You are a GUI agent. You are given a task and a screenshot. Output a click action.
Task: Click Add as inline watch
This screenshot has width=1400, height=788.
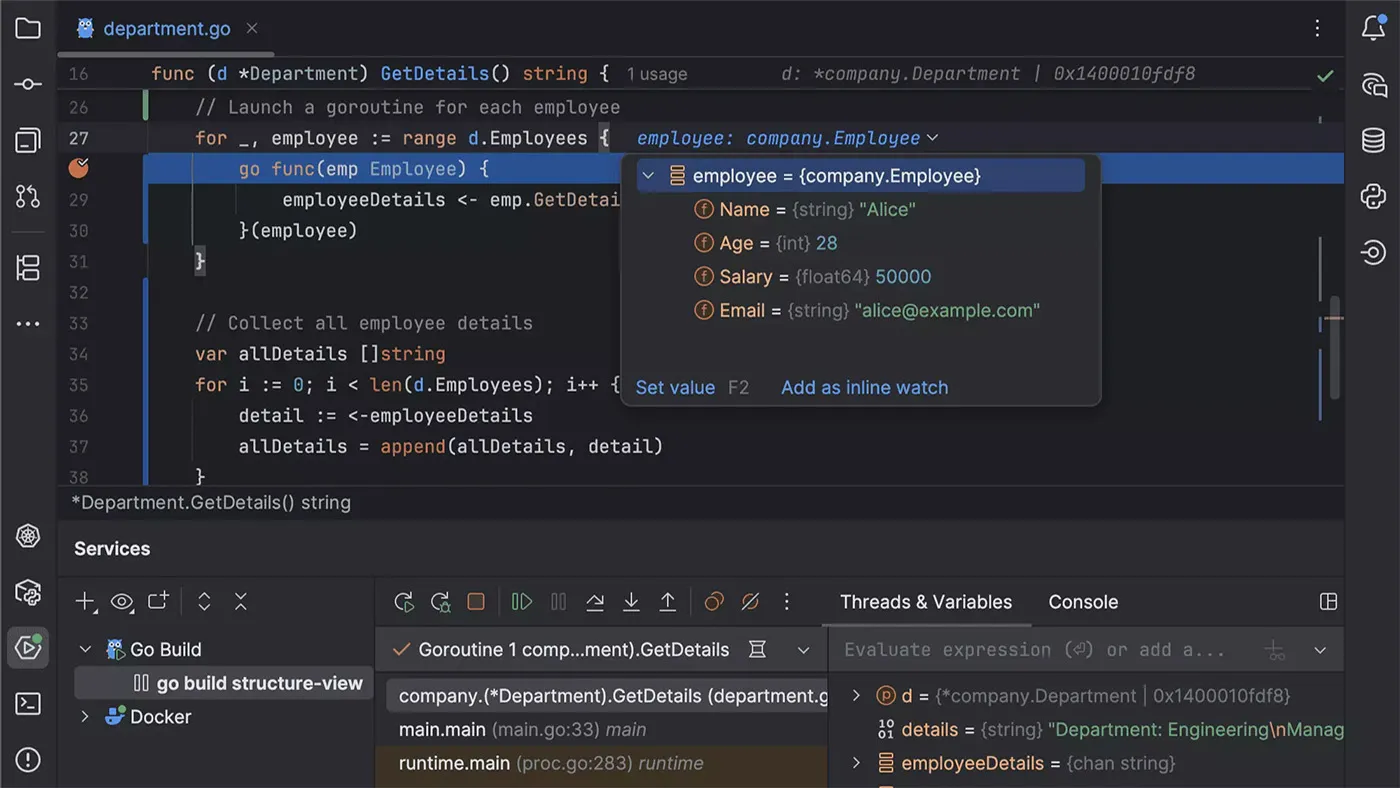[864, 388]
